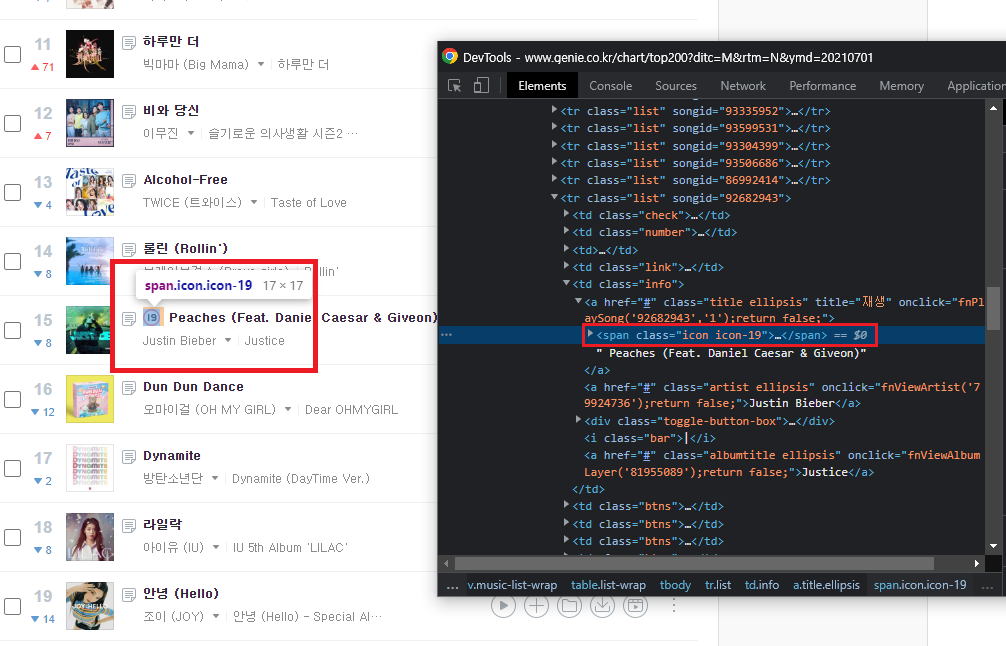Expand the td class="check" node
1006x646 pixels.
566,214
